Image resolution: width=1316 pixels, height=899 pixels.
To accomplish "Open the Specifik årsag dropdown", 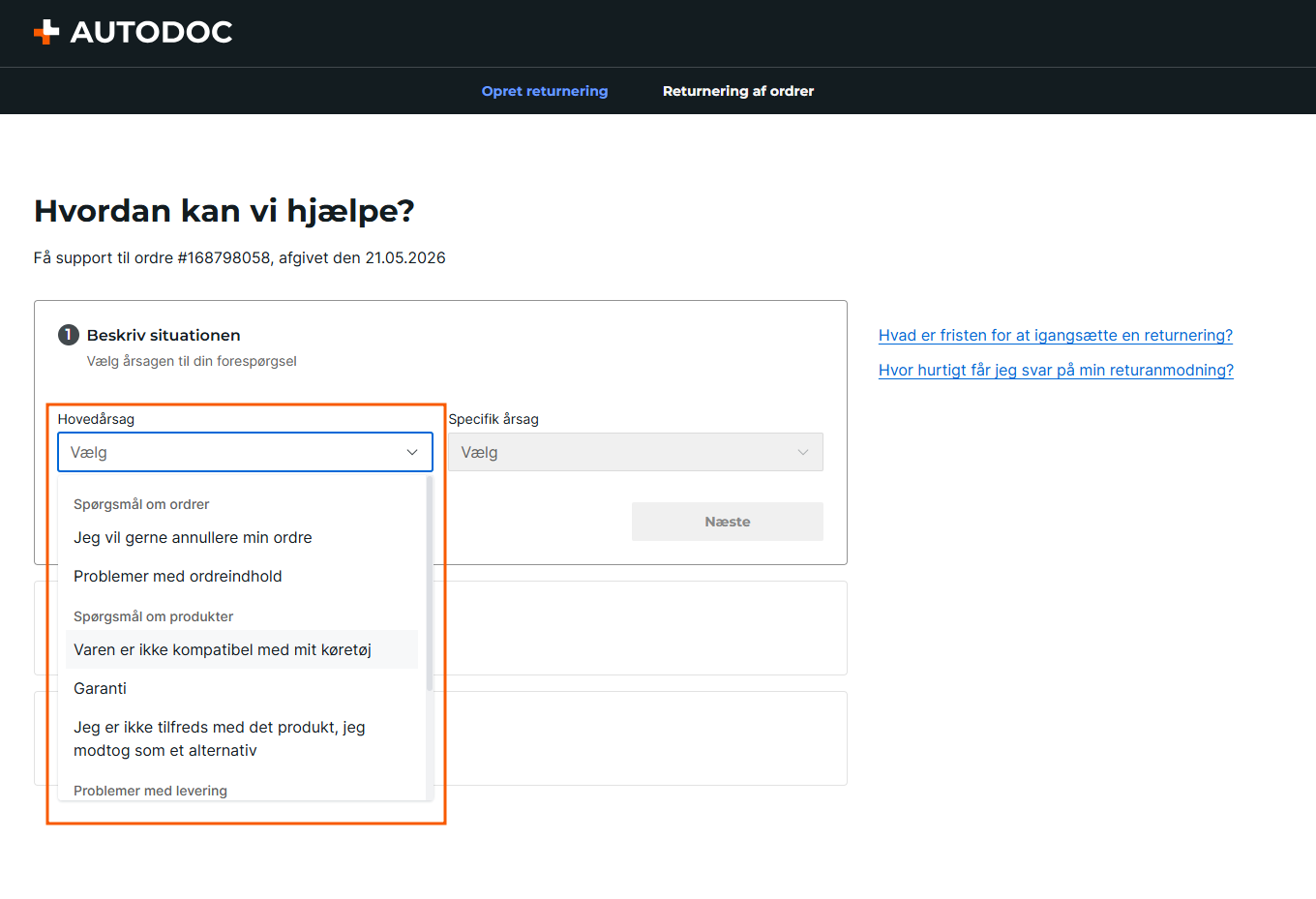I will point(636,452).
